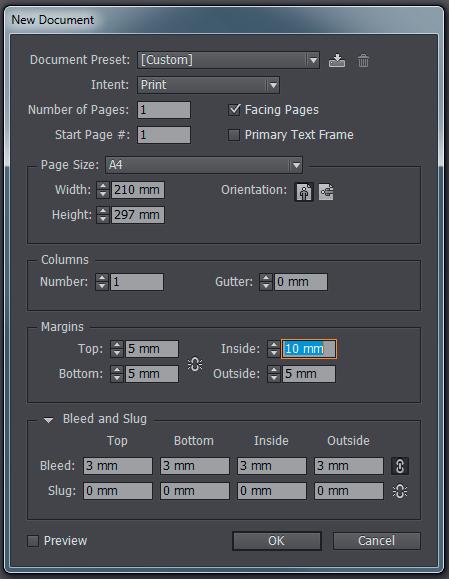Click the Columns Number field
Viewport: 449px width, 579px height.
coord(137,282)
